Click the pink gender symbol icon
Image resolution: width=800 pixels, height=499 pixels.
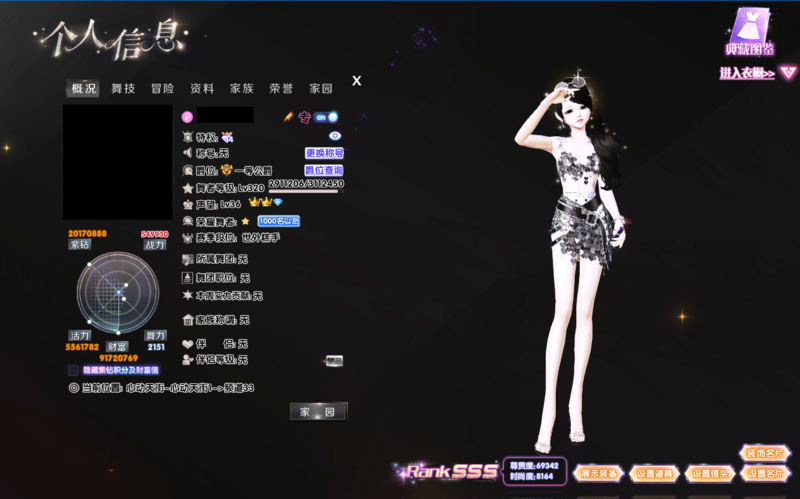click(186, 117)
